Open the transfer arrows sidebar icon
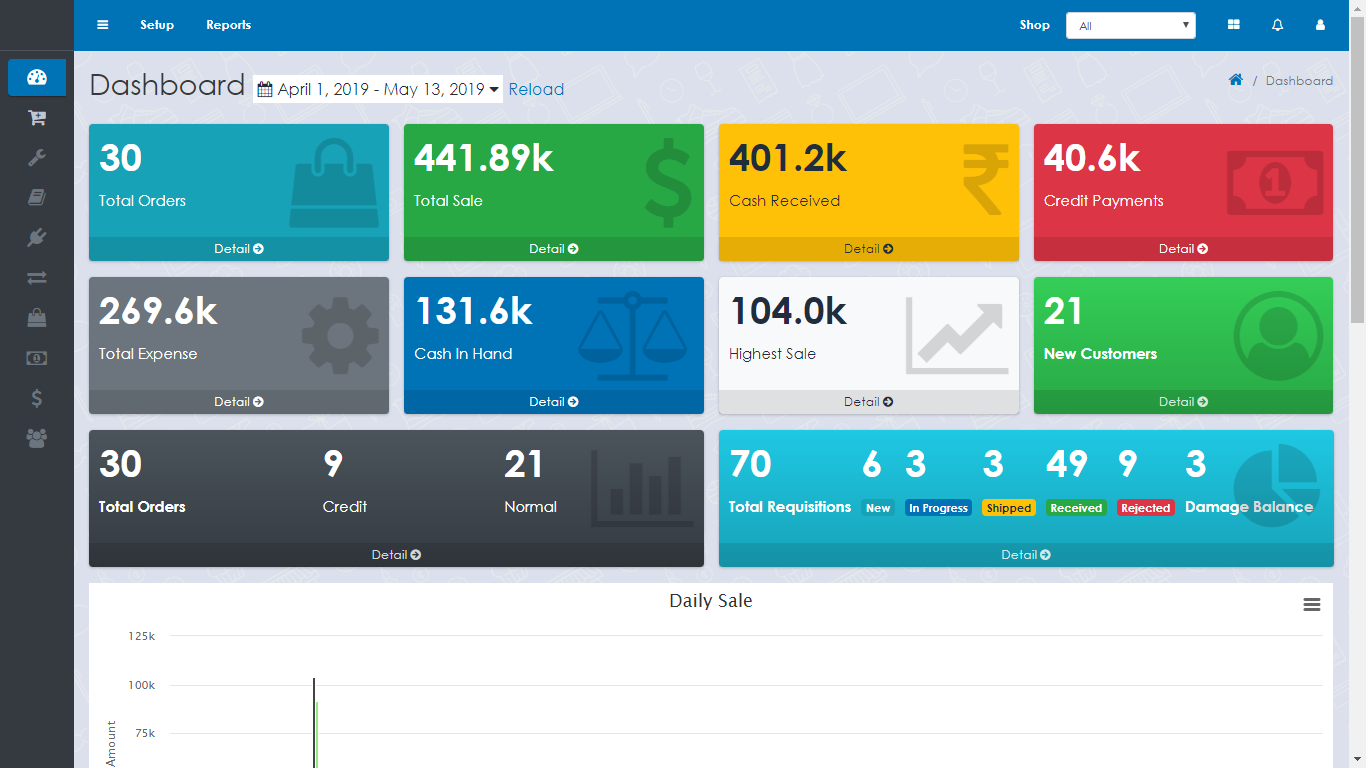Image resolution: width=1366 pixels, height=768 pixels. [x=37, y=278]
